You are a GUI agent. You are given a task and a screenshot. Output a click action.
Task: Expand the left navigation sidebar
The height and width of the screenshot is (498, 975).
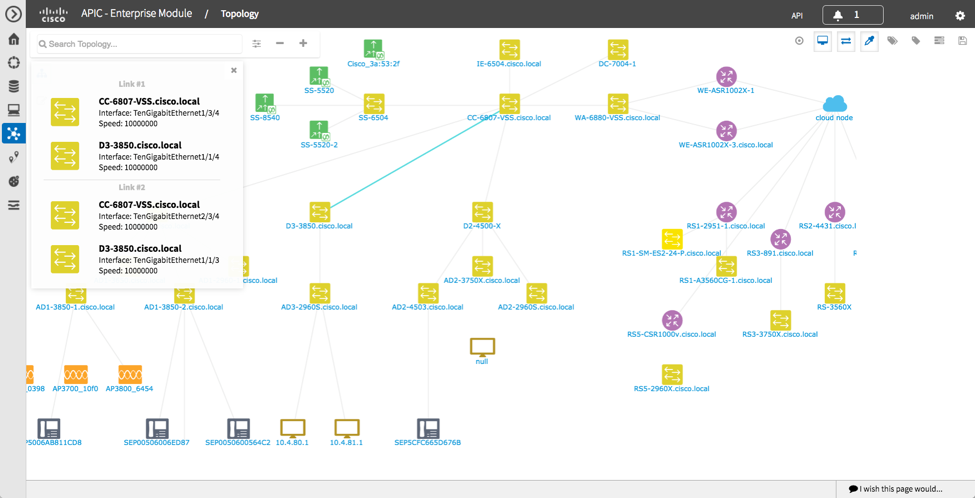(13, 14)
